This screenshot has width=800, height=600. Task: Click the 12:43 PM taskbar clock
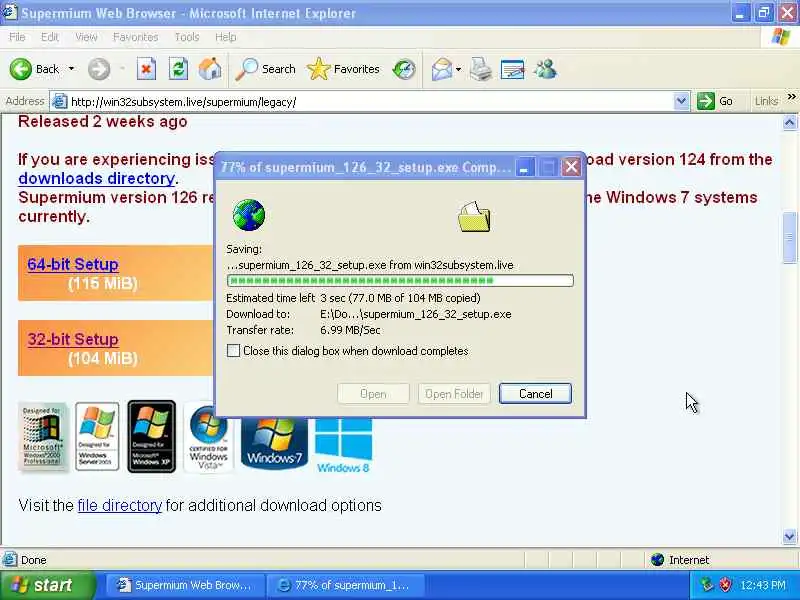point(763,585)
